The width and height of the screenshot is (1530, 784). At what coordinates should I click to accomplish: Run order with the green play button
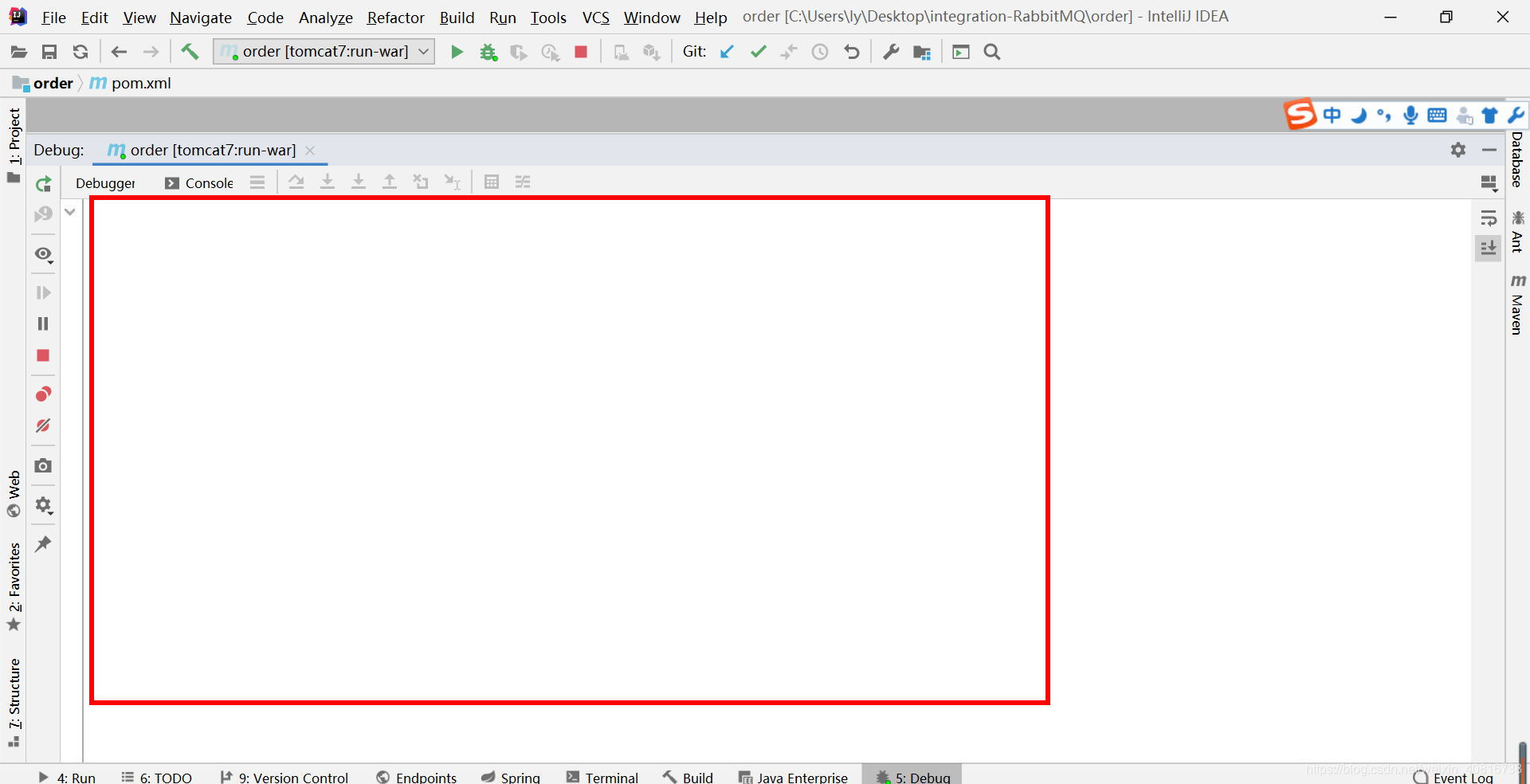point(457,52)
